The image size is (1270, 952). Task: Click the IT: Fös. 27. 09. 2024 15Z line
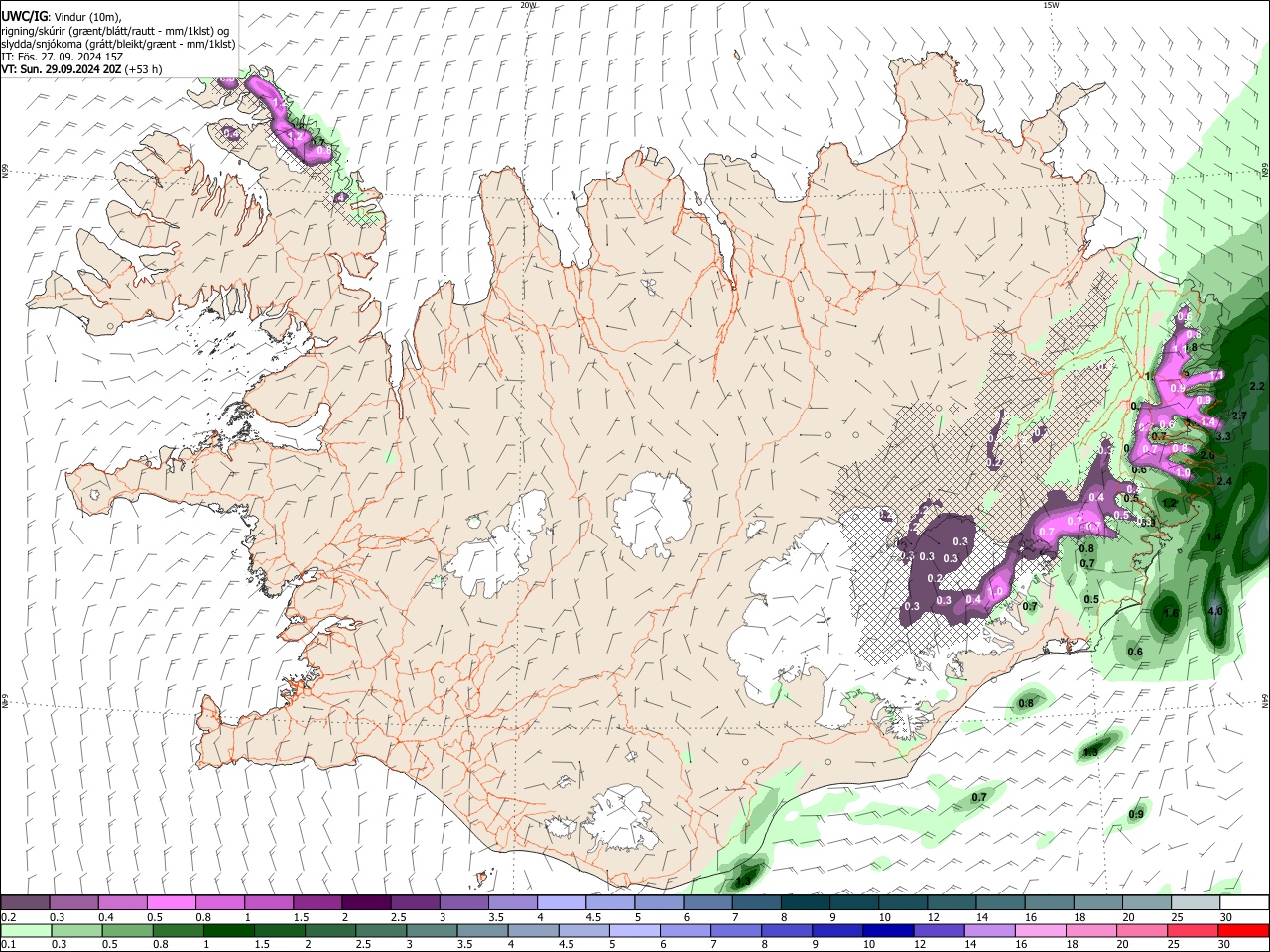click(x=62, y=57)
